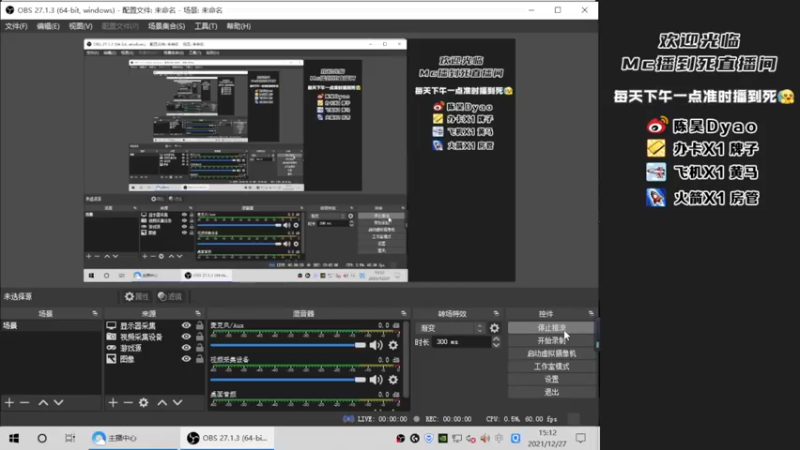Adjust the 麦克风/Aux volume slider
The height and width of the screenshot is (450, 800).
coord(288,345)
